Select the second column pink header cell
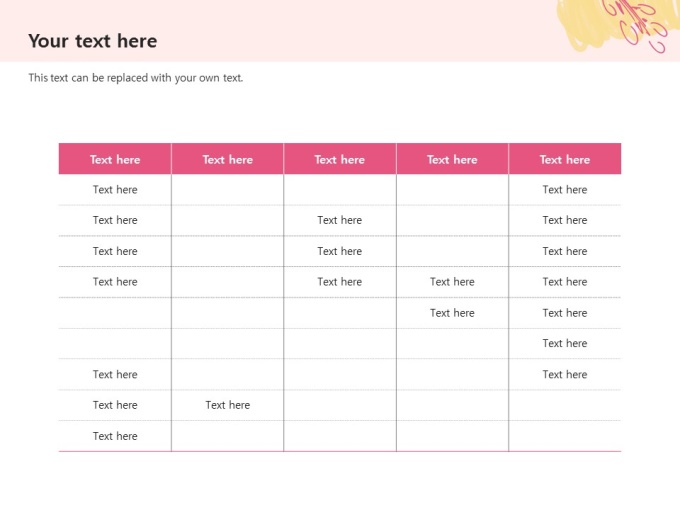The image size is (680, 510). [228, 159]
